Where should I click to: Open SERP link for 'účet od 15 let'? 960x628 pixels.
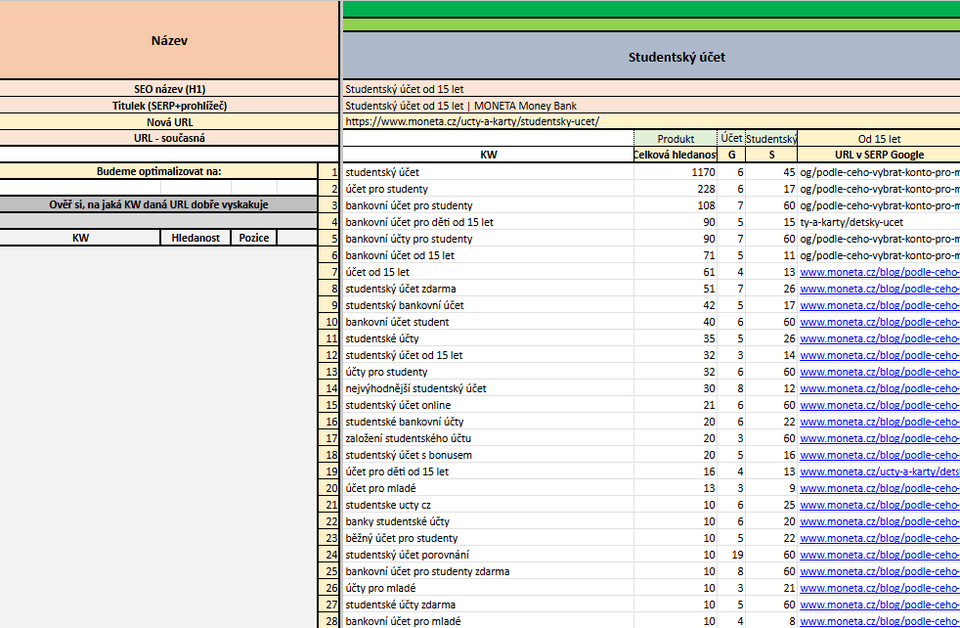879,272
